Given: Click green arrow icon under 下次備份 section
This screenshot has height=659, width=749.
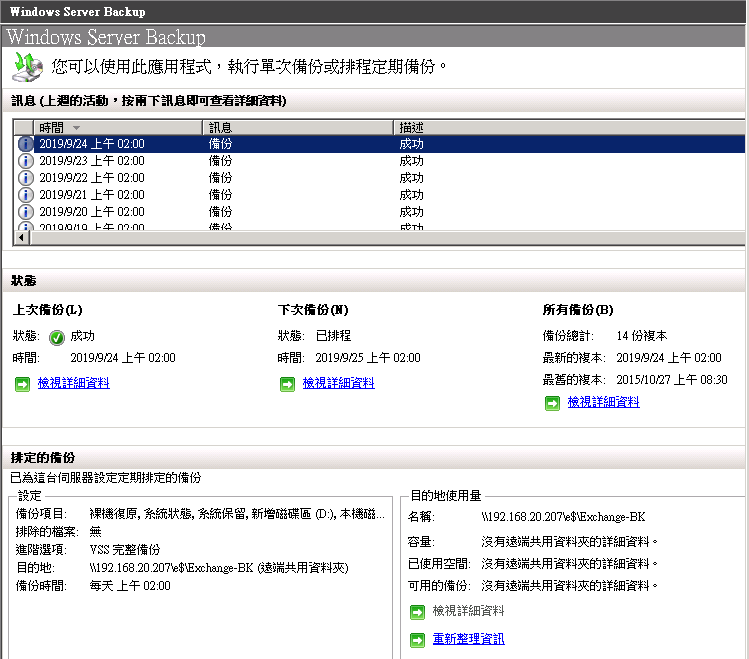Looking at the screenshot, I should [x=288, y=384].
